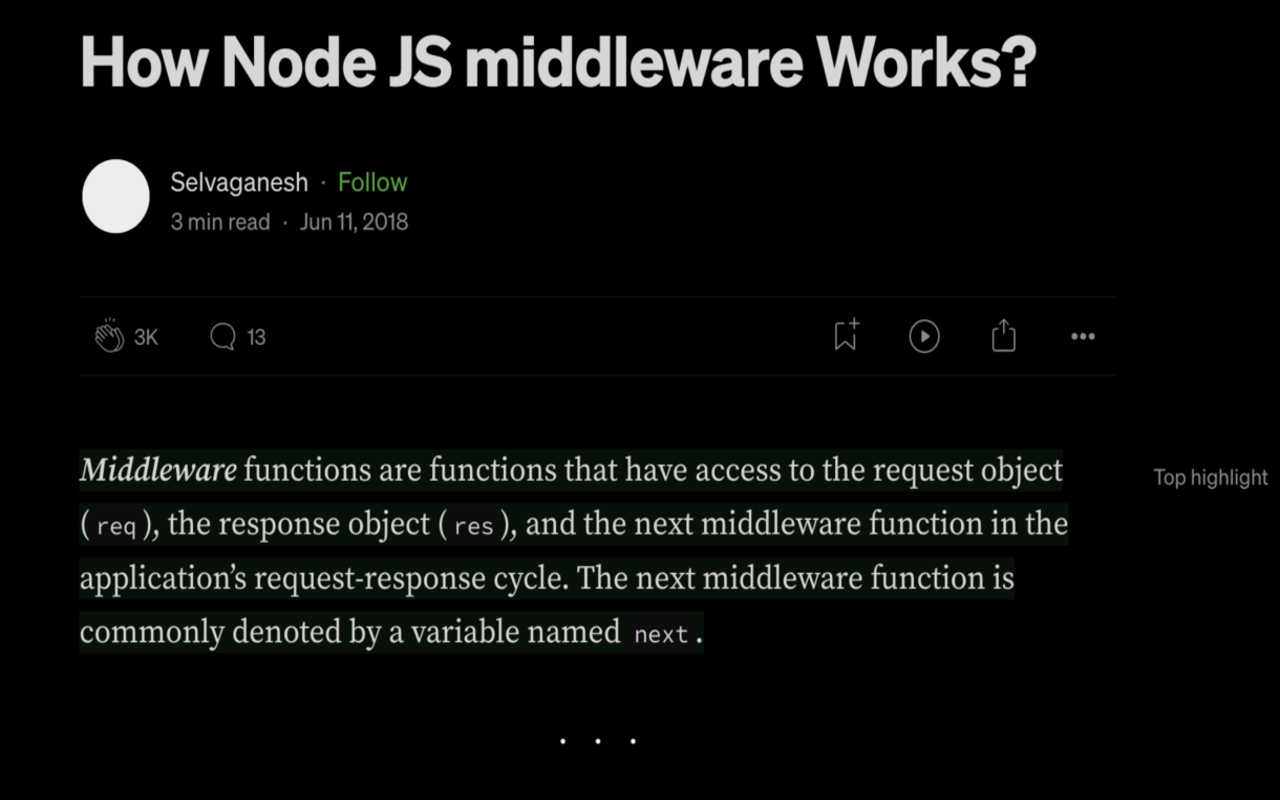Click the clap hands icon

point(108,337)
